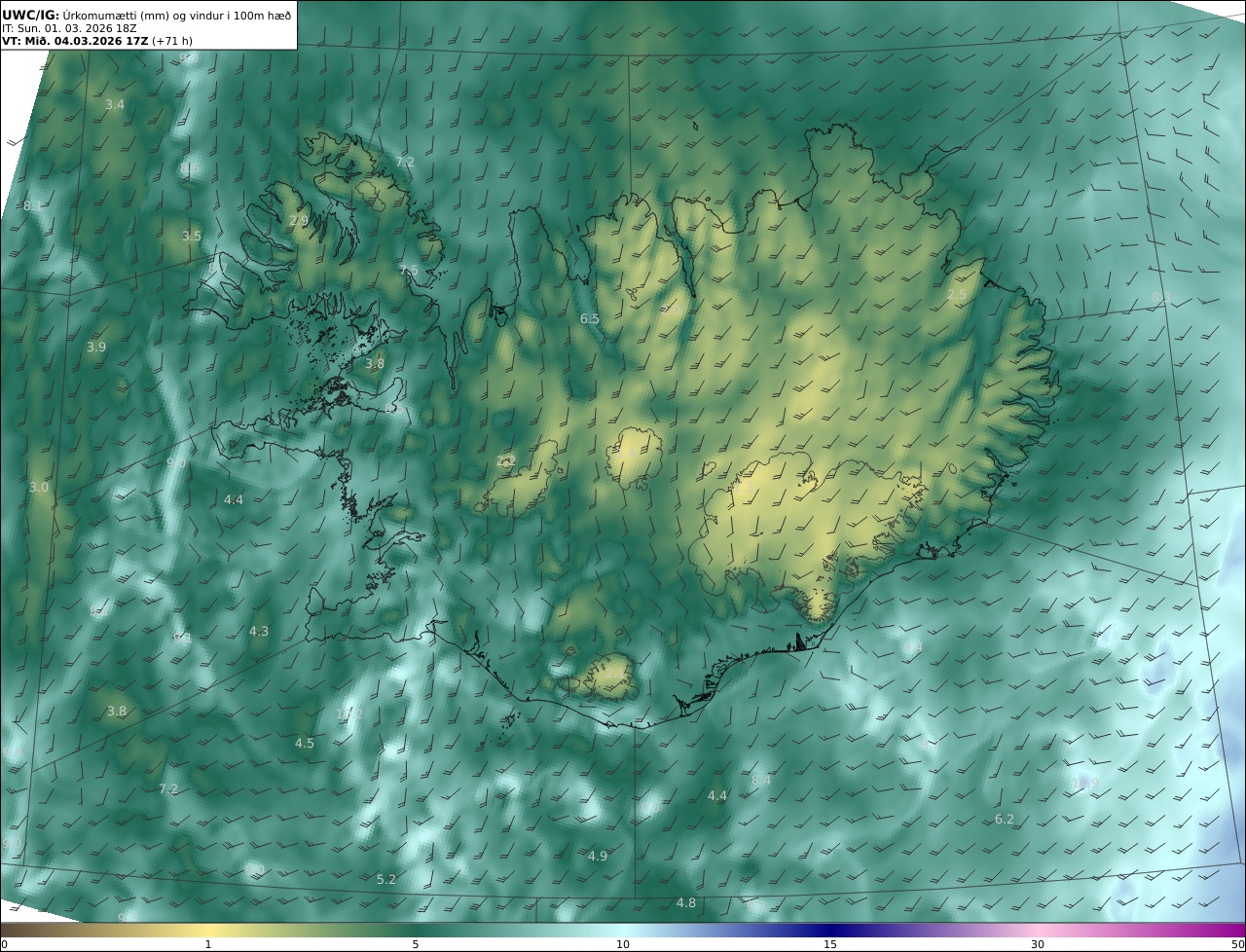This screenshot has width=1246, height=952.
Task: Click the 3.9 precipitation label
Action: click(x=95, y=347)
